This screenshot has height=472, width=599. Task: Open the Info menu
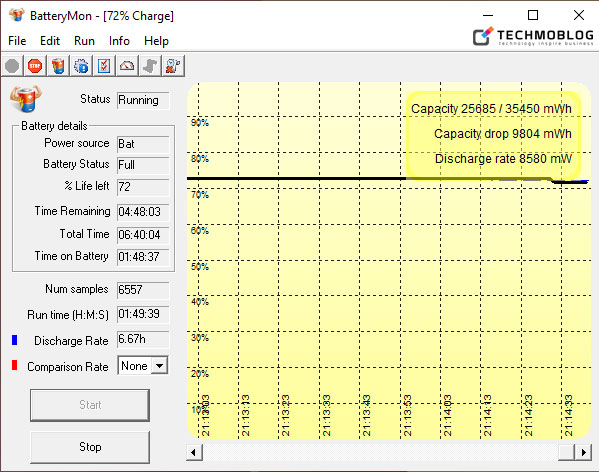(119, 41)
